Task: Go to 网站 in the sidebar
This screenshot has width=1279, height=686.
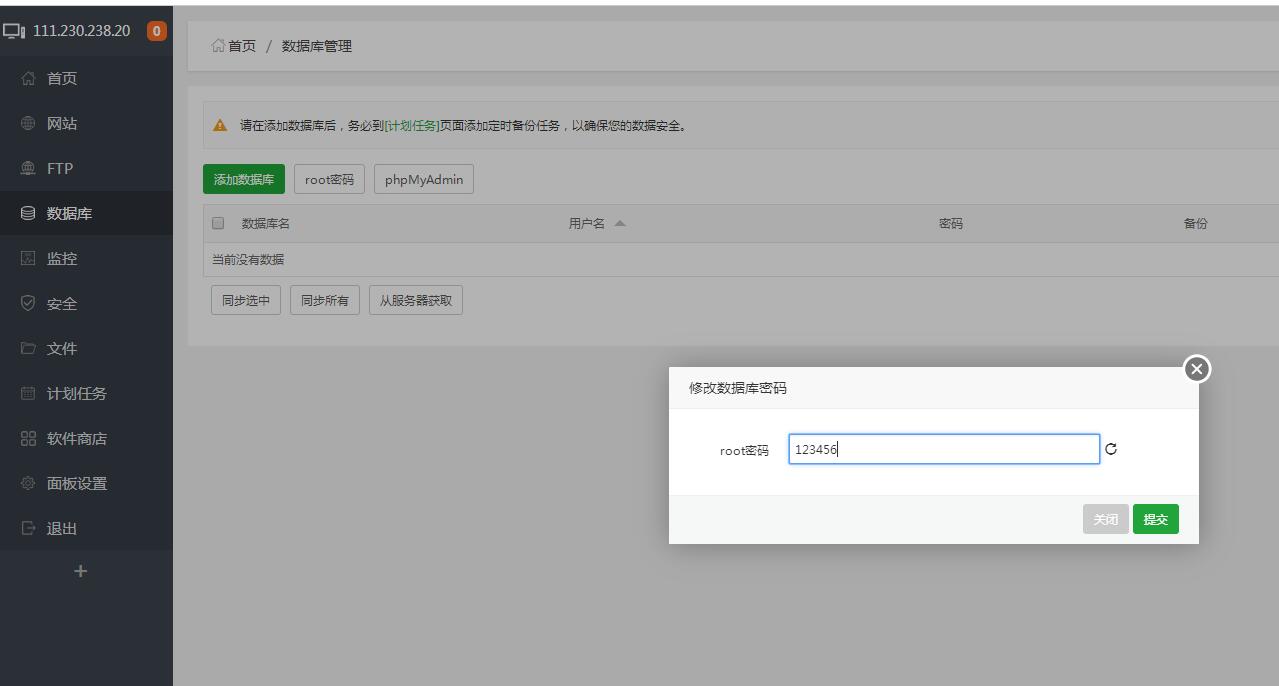Action: click(x=62, y=124)
